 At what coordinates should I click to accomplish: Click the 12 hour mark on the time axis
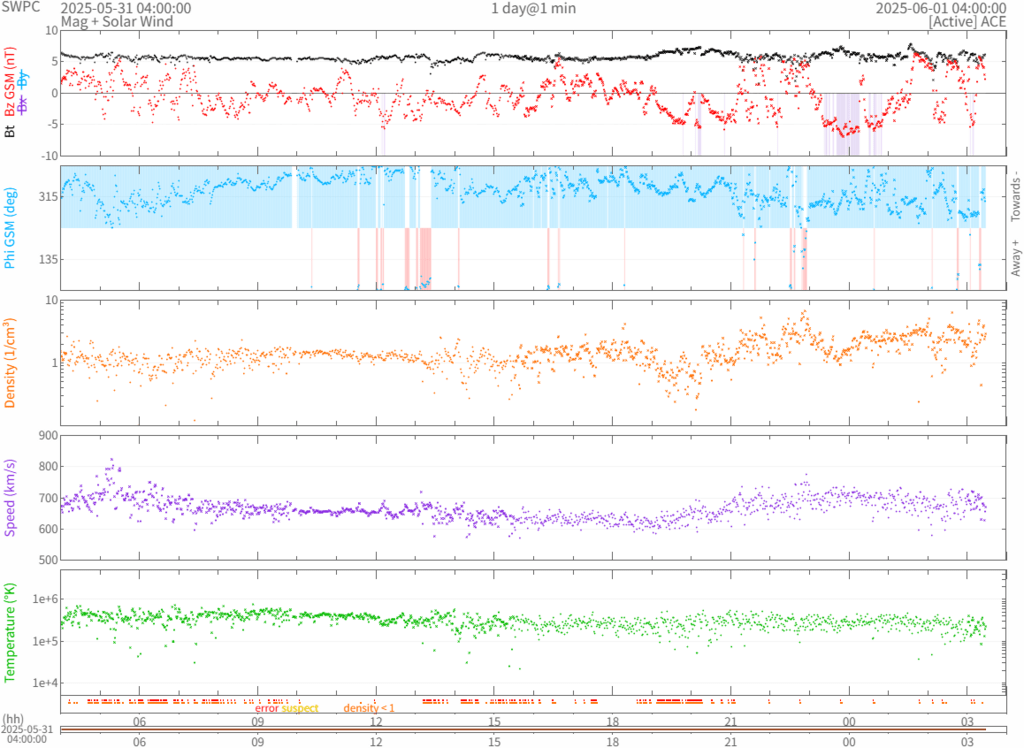click(x=376, y=721)
